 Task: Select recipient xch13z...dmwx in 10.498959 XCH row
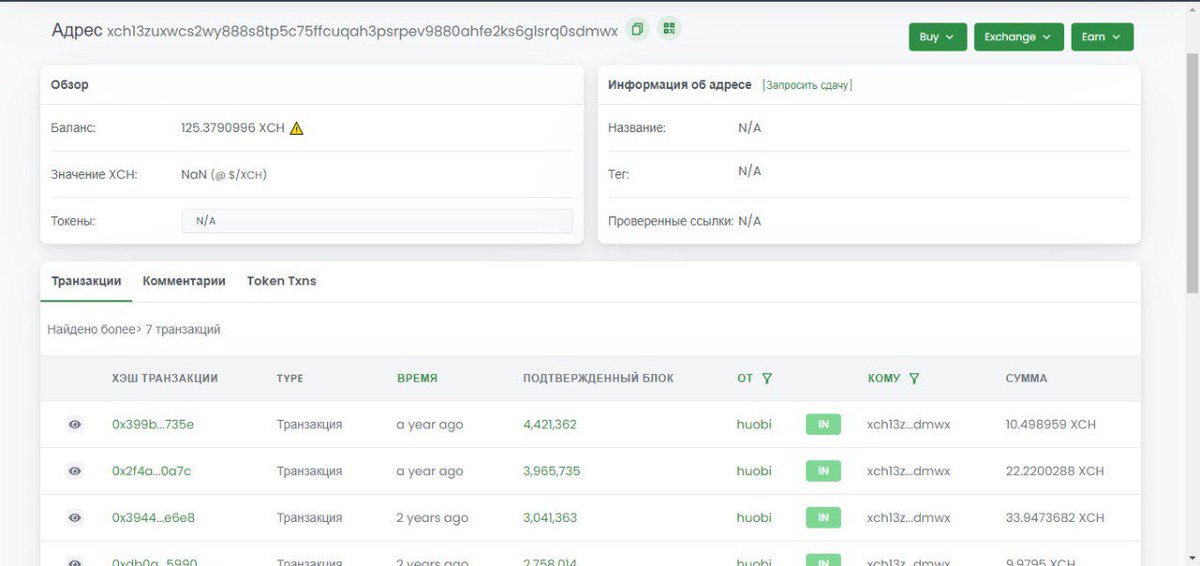(909, 424)
